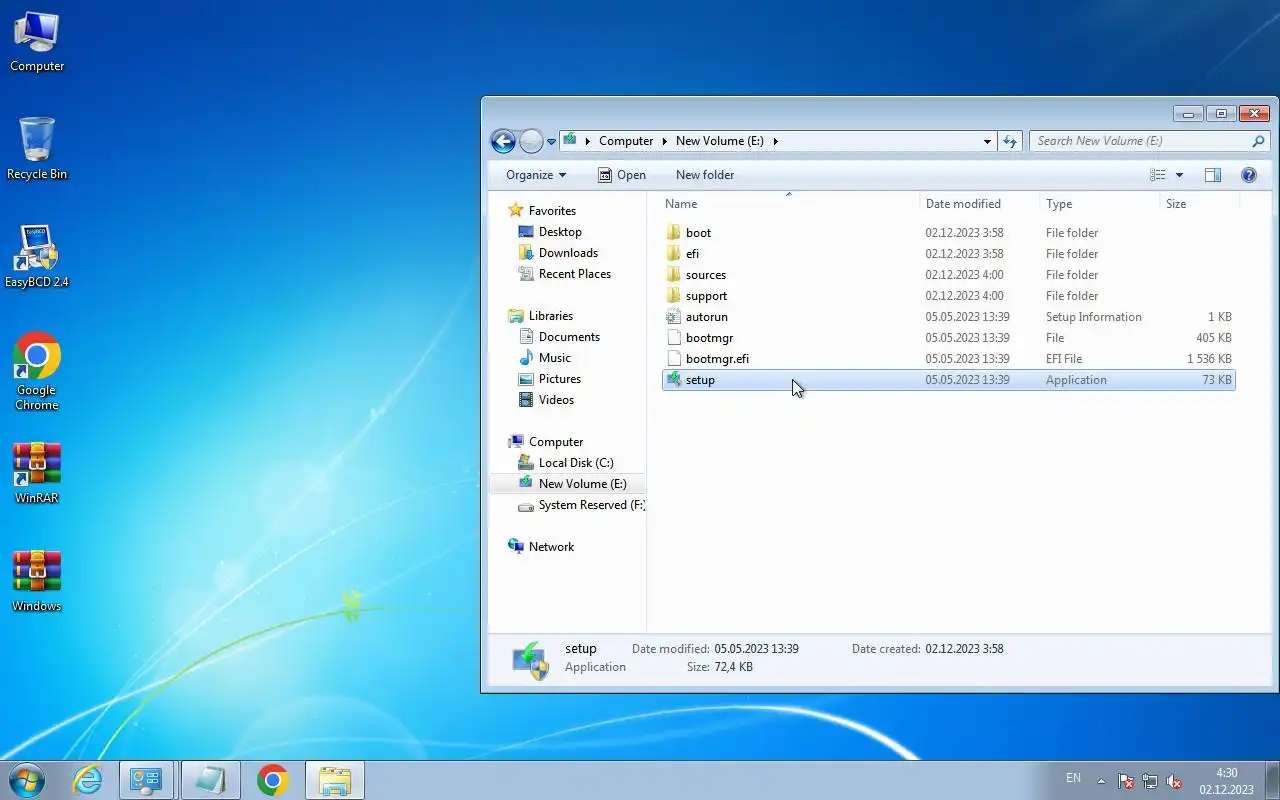Select the bootmgr file row
This screenshot has height=800, width=1280.
949,338
